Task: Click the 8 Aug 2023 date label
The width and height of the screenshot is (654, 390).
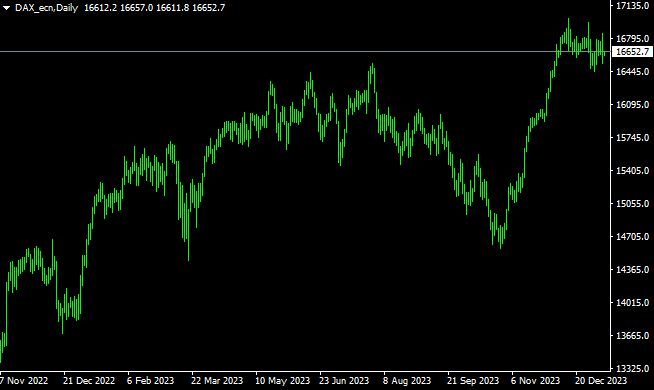Action: click(x=407, y=380)
